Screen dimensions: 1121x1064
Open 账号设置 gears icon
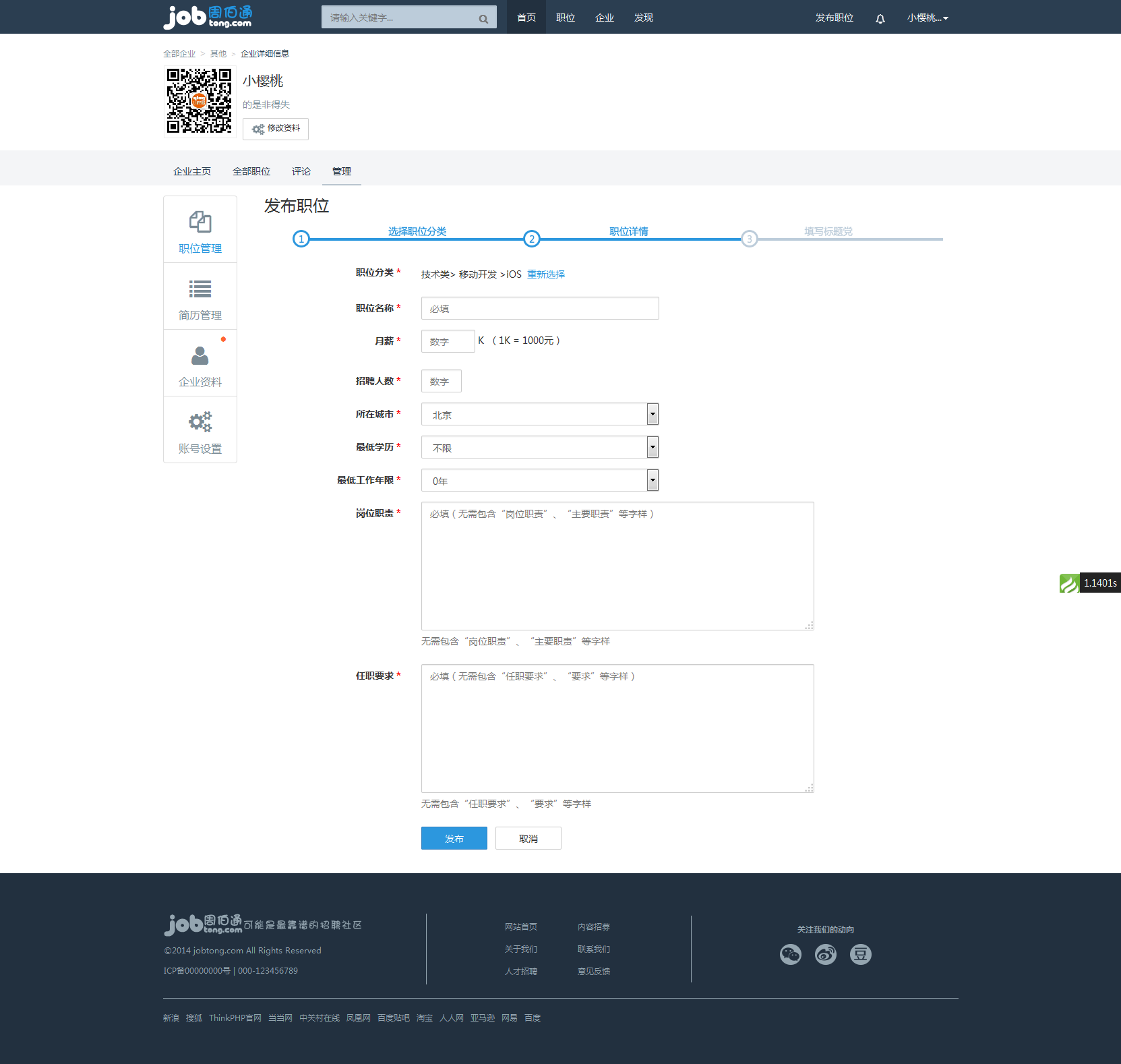tap(200, 422)
